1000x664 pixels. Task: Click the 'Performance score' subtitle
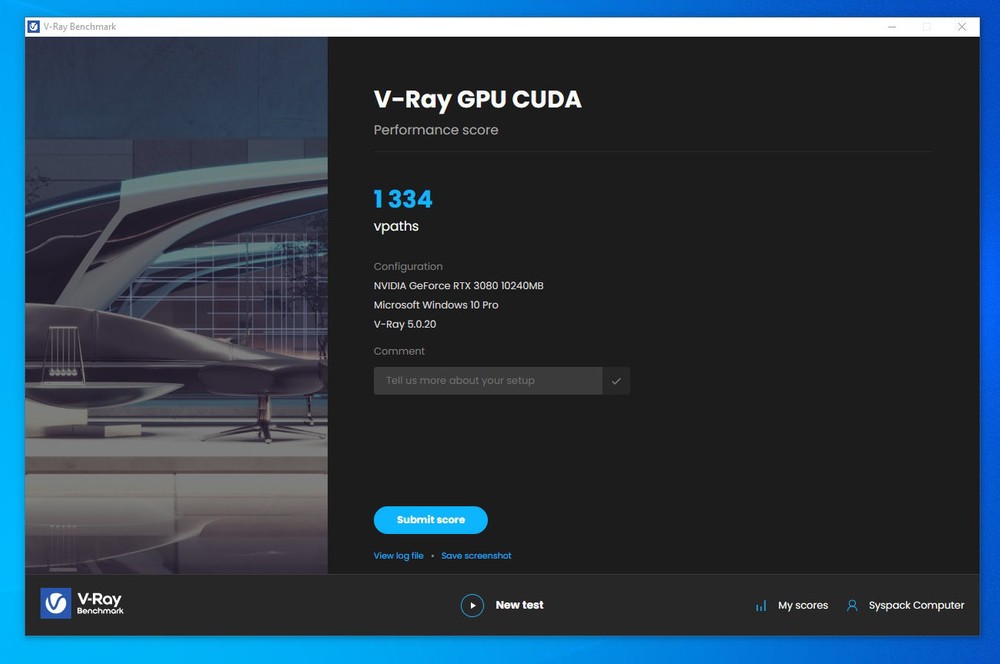(436, 130)
